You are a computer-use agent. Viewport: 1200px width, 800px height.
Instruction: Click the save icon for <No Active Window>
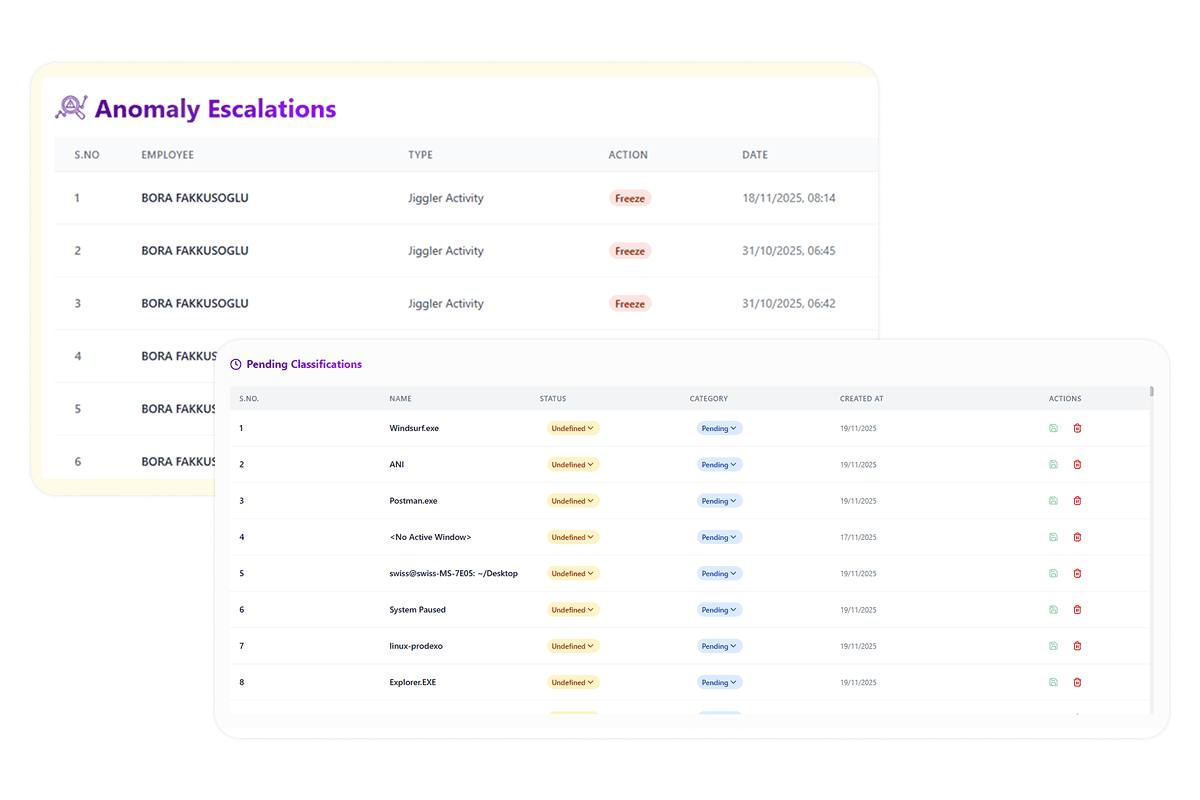tap(1053, 537)
